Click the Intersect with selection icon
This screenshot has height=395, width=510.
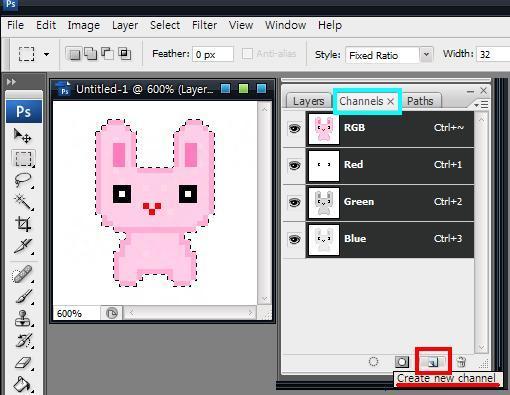tap(125, 54)
